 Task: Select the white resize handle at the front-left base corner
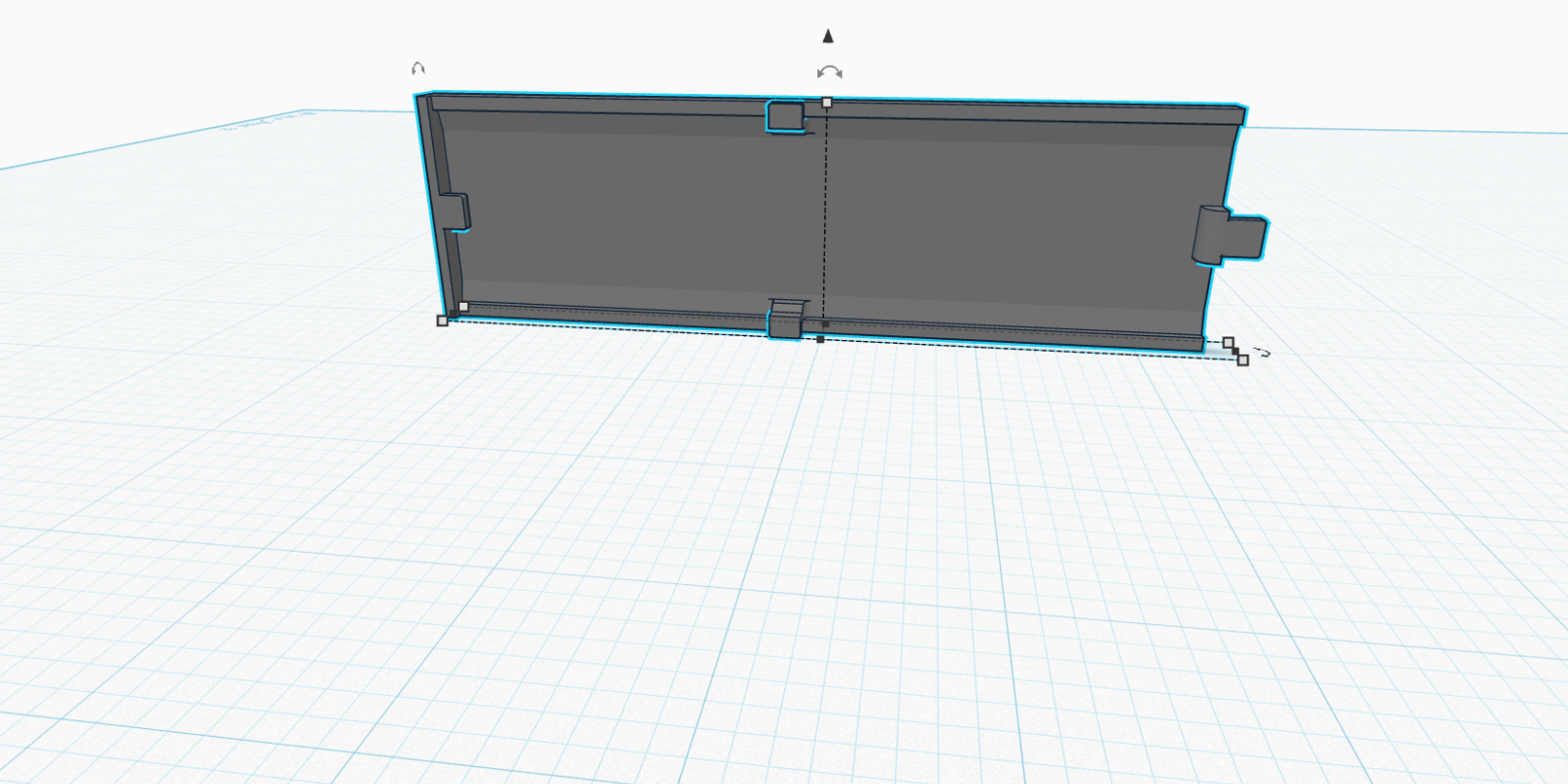tap(442, 320)
